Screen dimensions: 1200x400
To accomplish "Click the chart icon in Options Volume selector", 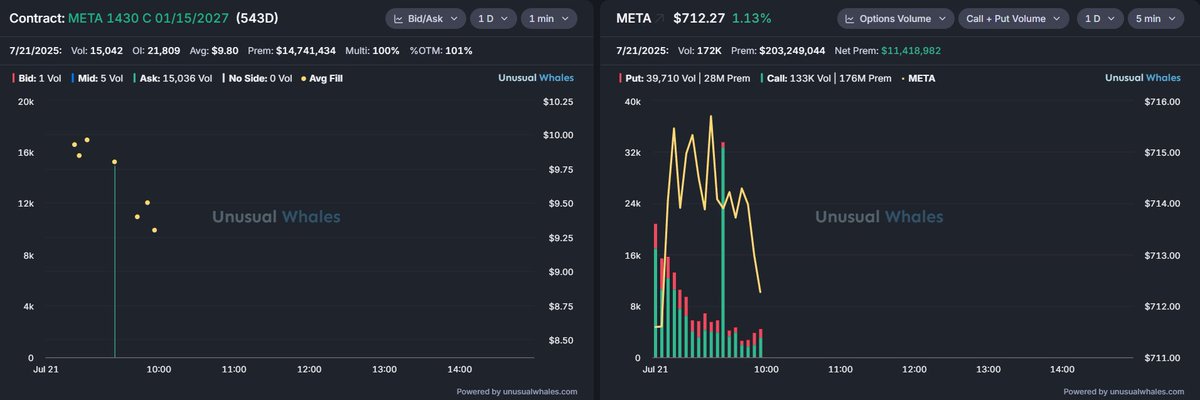I will coord(851,18).
